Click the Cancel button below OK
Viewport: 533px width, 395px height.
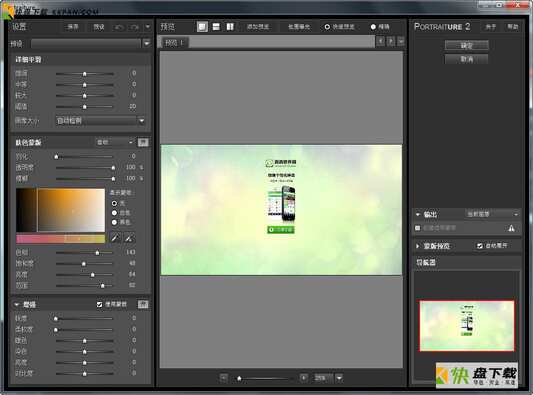click(467, 59)
